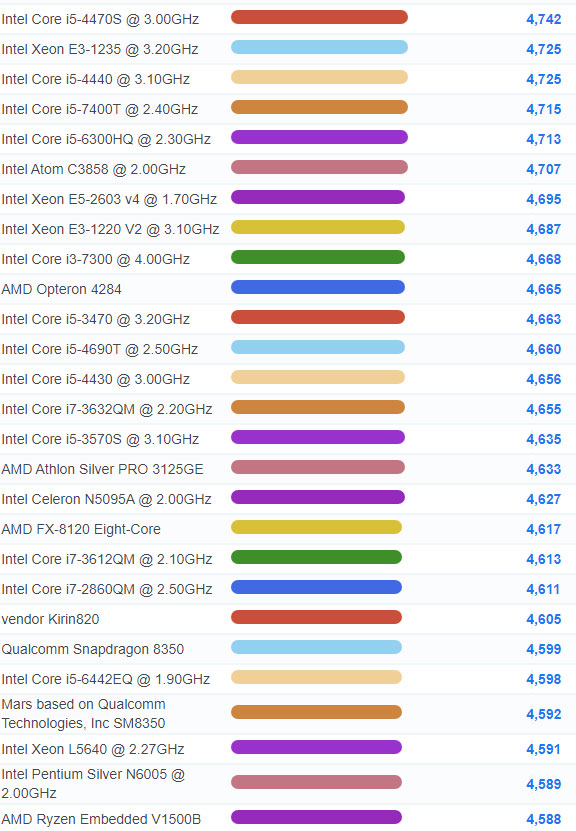
Task: Click the score 4,633
Action: [544, 470]
